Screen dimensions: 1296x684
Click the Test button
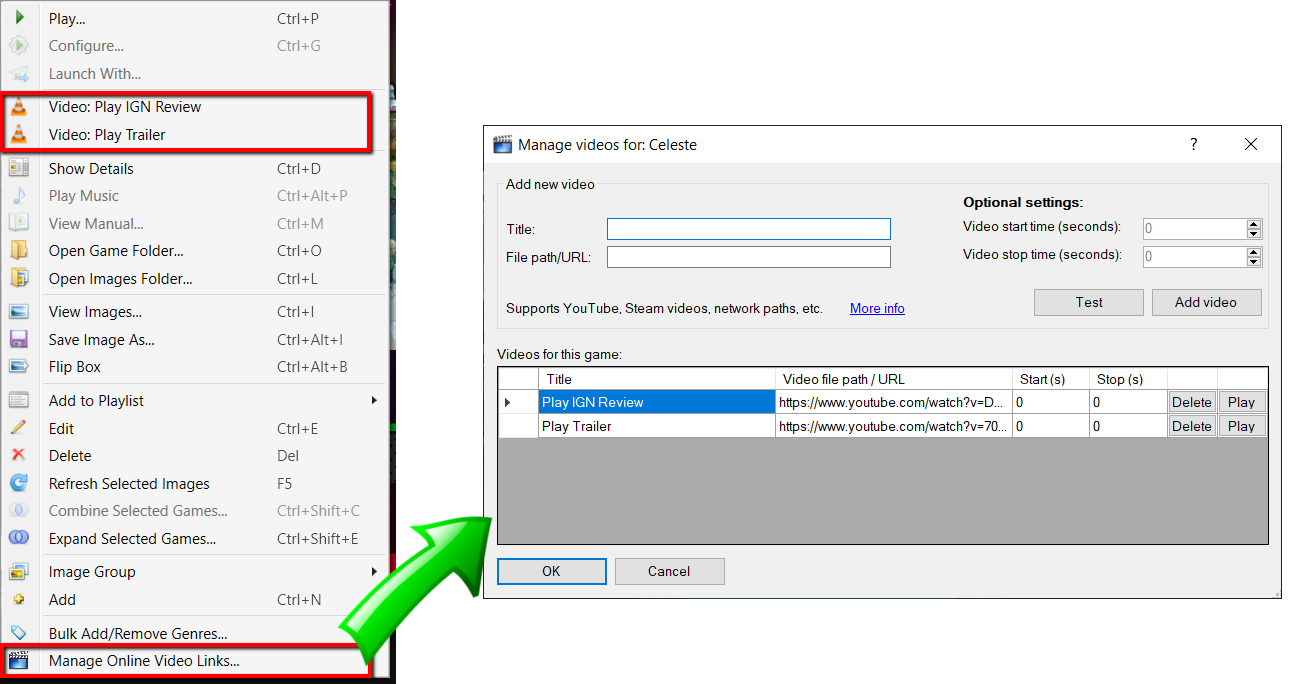pyautogui.click(x=1089, y=302)
